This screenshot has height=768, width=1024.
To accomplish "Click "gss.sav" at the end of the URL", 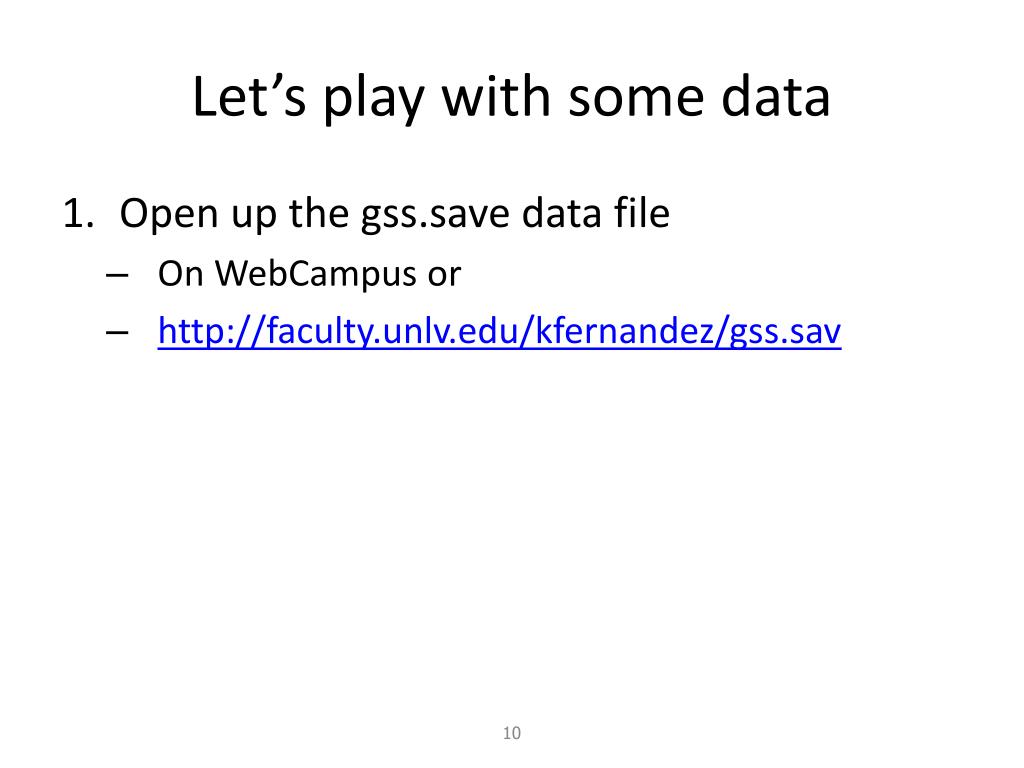I will [x=785, y=332].
